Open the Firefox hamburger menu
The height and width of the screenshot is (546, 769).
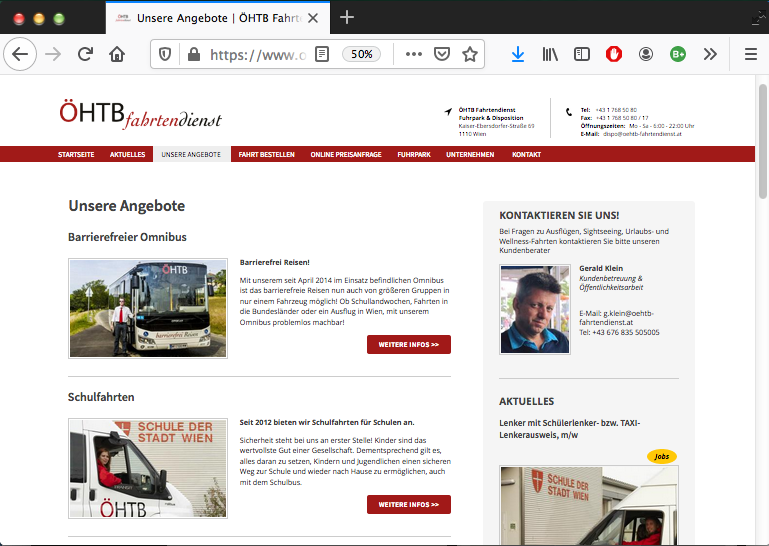click(750, 54)
